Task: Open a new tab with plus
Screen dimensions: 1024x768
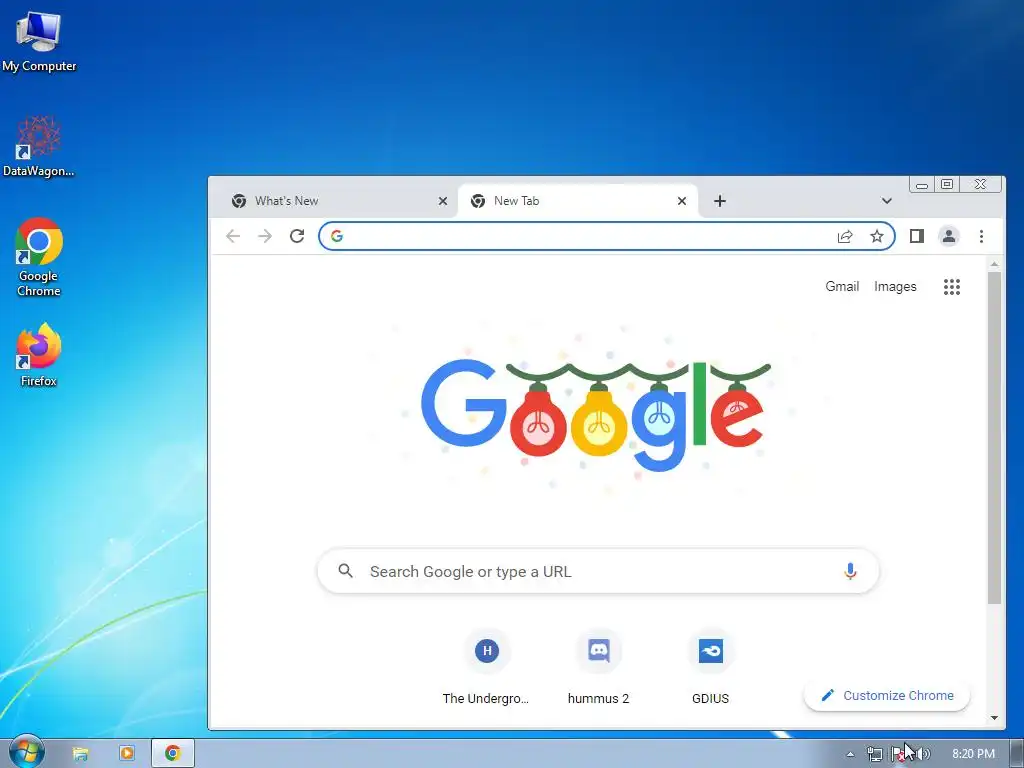Action: coord(720,201)
